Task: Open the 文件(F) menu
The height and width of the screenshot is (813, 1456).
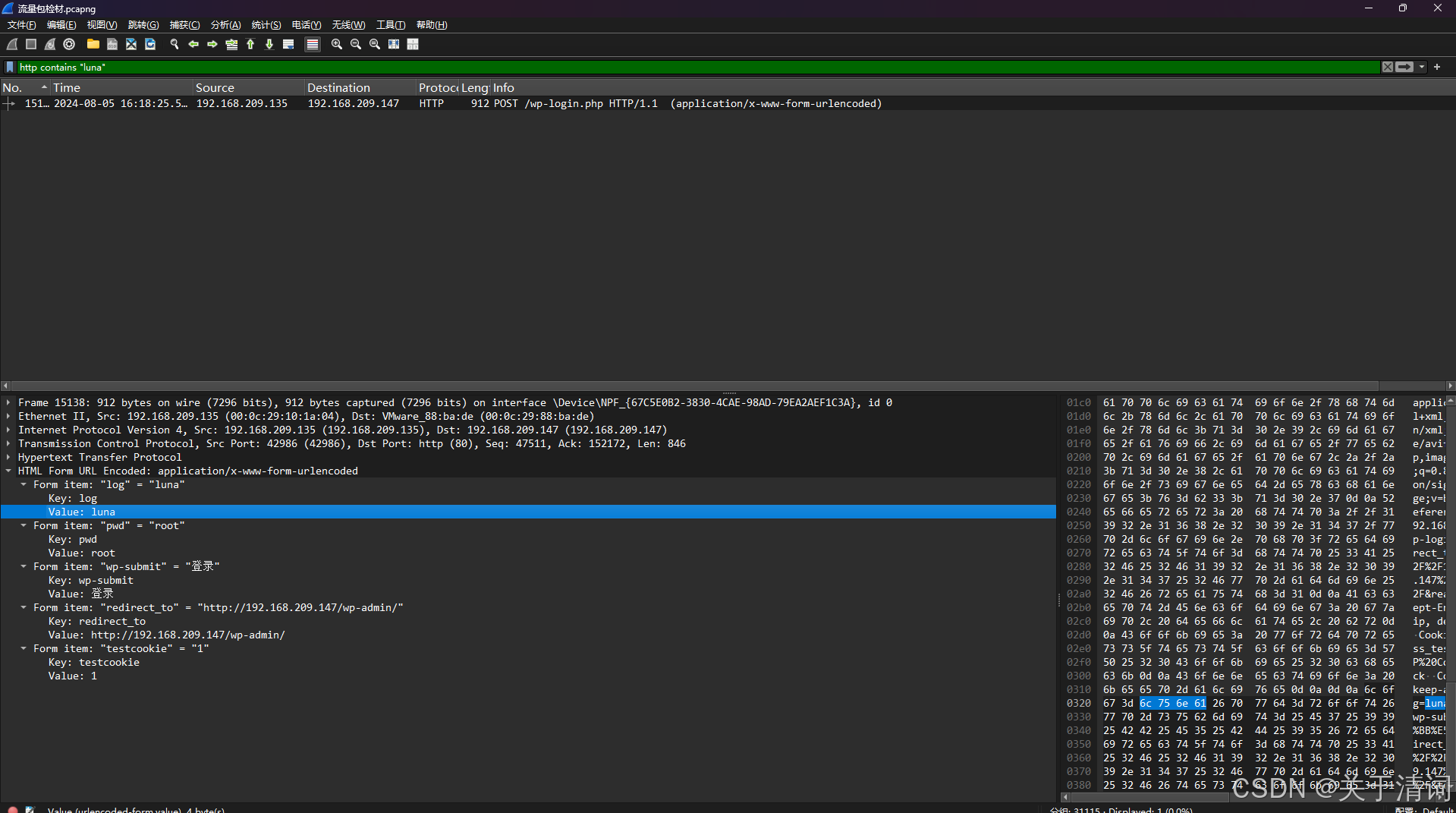Action: coord(21,25)
